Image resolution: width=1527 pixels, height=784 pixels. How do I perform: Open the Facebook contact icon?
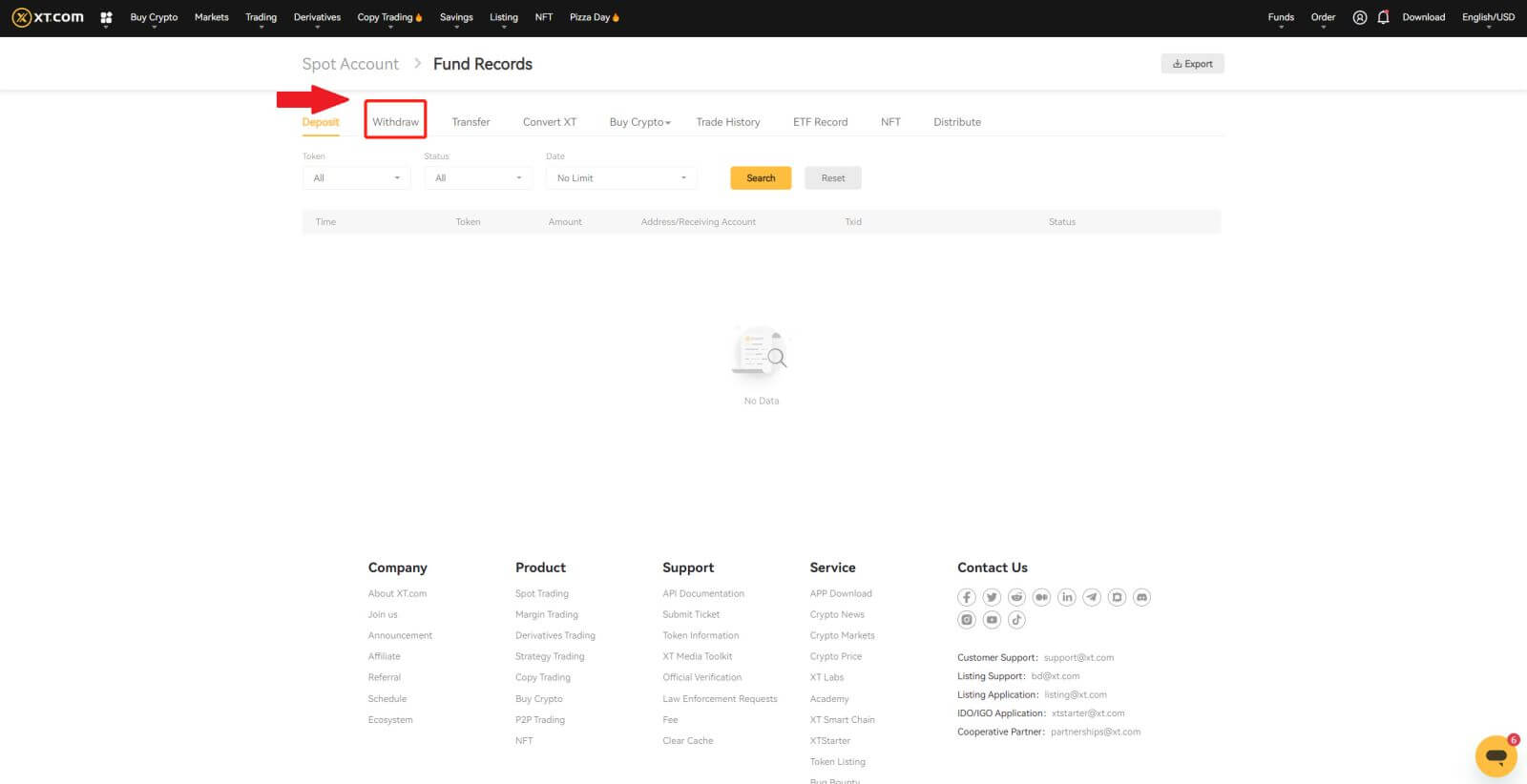(x=967, y=597)
